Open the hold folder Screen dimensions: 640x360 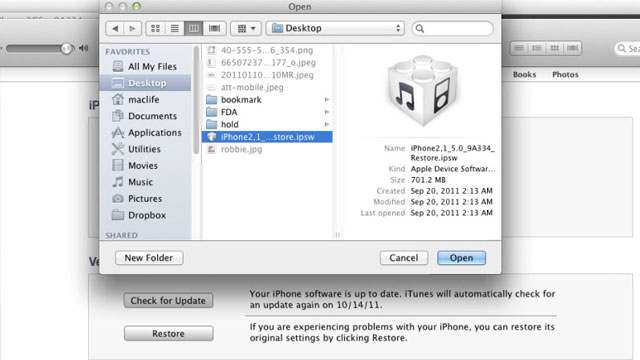point(267,124)
